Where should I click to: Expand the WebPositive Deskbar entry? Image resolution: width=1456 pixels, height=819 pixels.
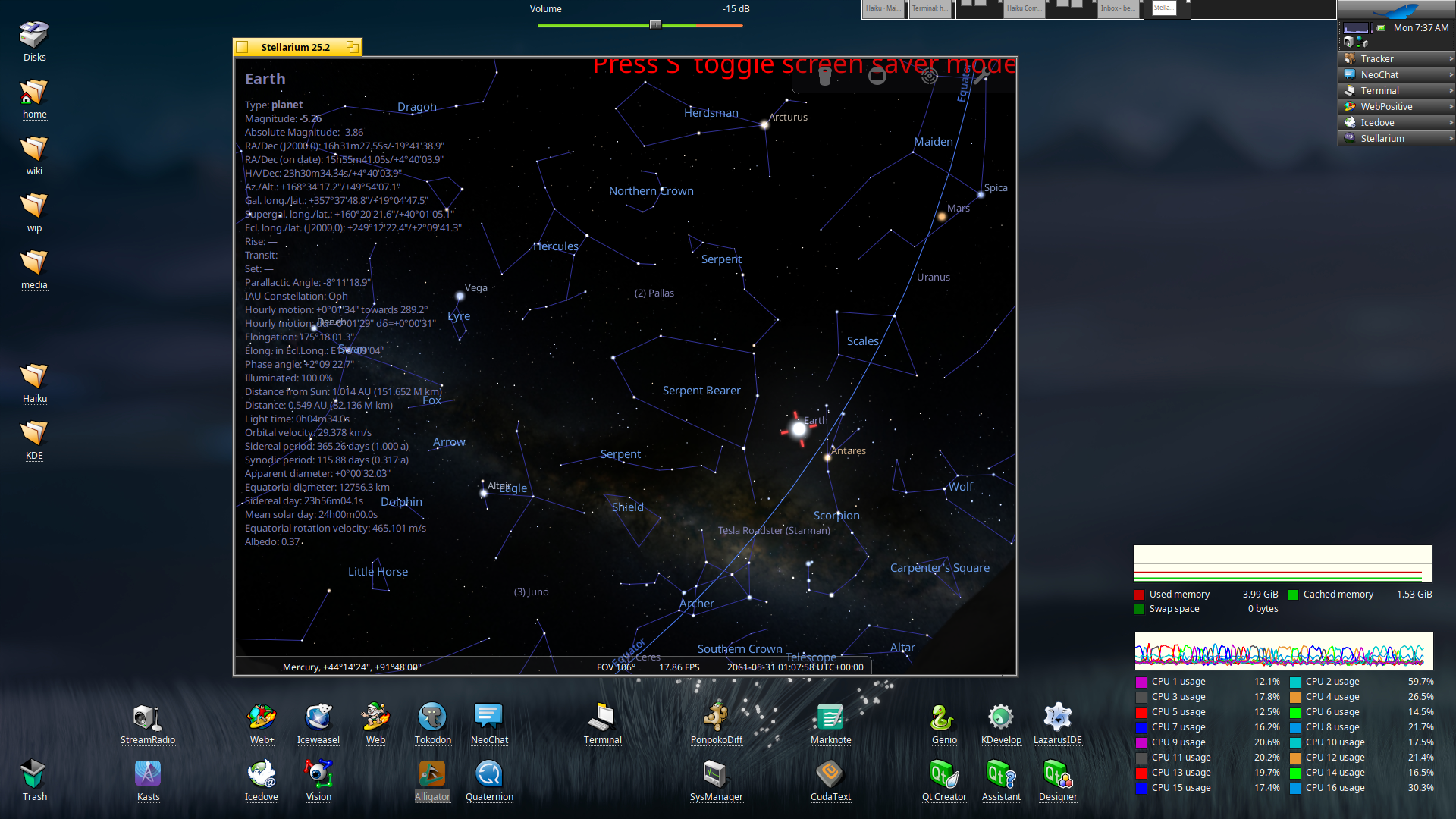(x=1396, y=106)
